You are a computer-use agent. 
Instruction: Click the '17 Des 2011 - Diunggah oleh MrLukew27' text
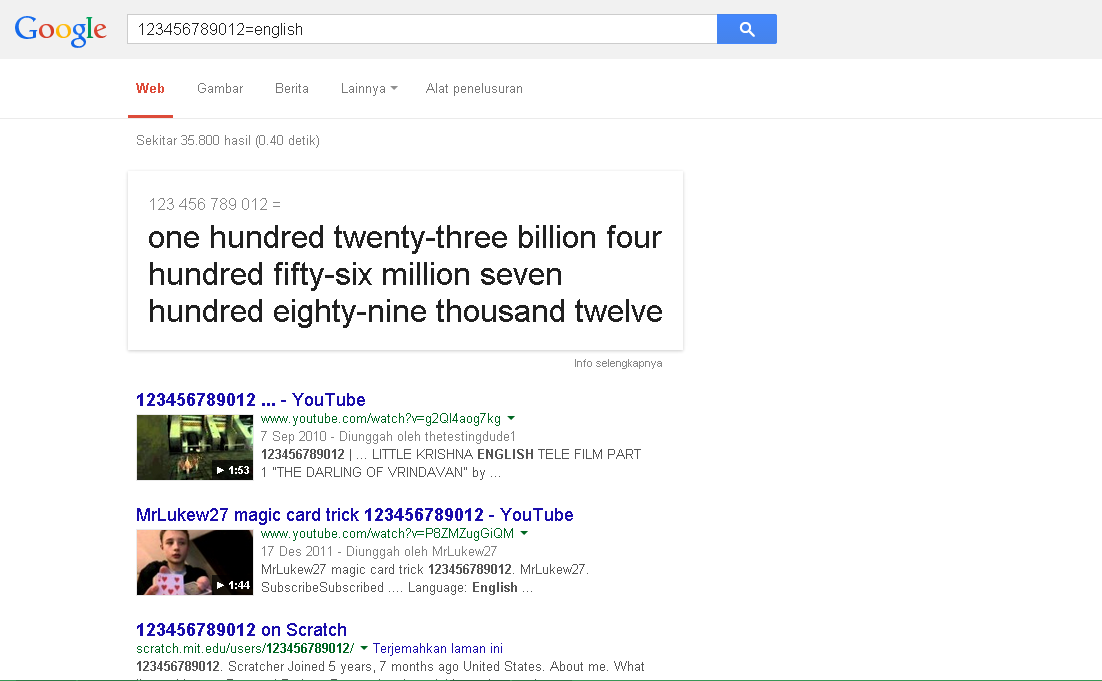379,552
